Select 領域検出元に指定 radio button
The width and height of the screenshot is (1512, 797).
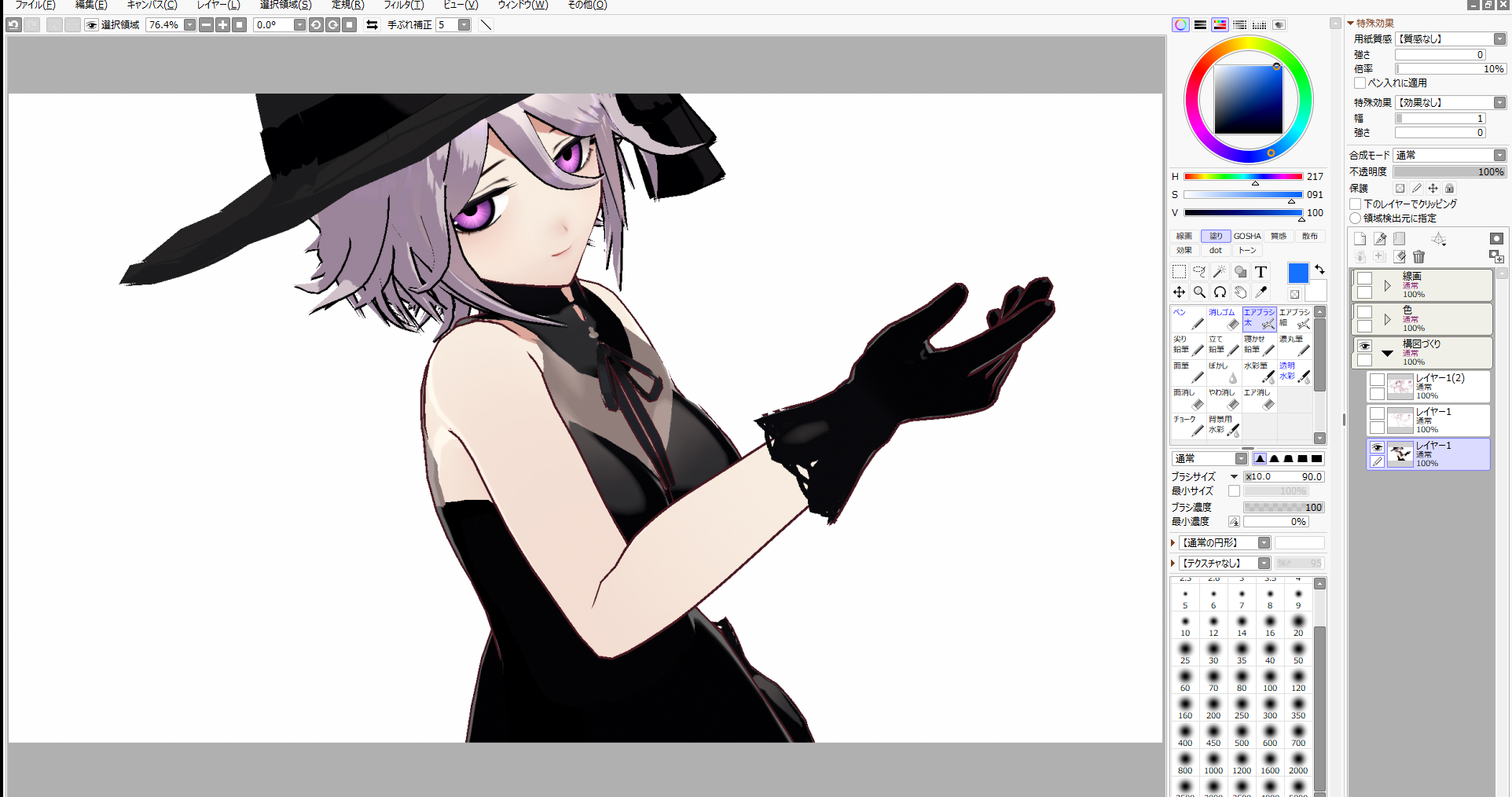(1356, 218)
